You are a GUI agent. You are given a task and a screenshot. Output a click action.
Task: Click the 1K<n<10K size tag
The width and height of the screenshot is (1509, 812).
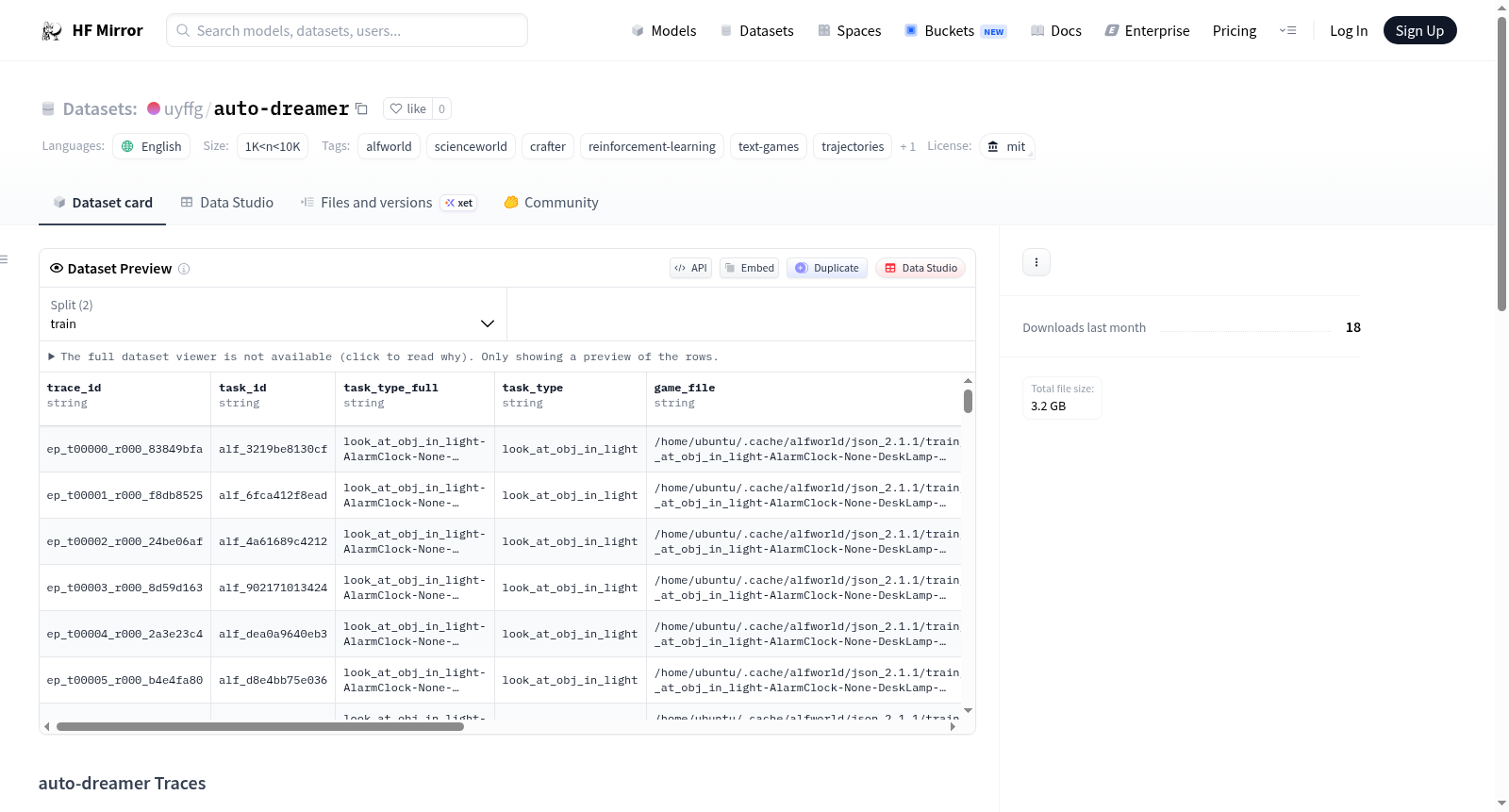(273, 146)
